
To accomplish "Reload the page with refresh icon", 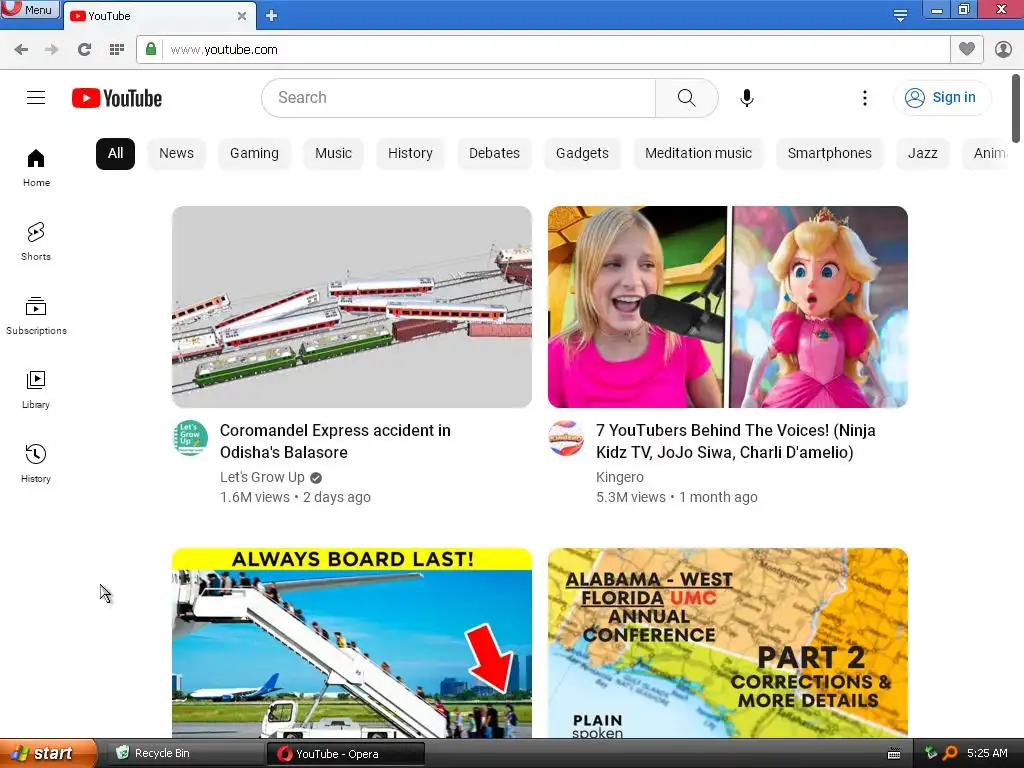I will click(x=84, y=50).
